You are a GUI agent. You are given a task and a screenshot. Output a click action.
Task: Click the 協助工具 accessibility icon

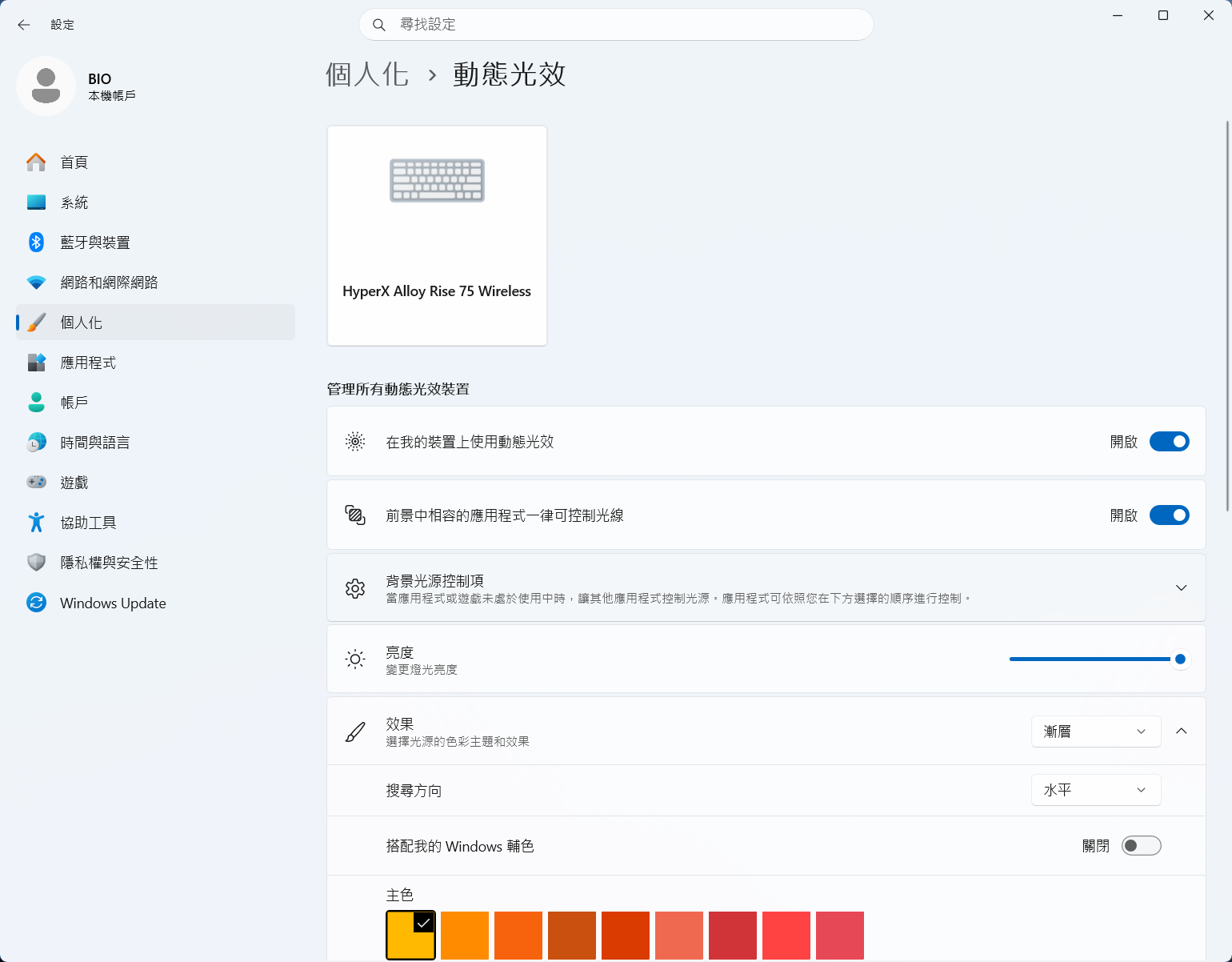coord(36,523)
